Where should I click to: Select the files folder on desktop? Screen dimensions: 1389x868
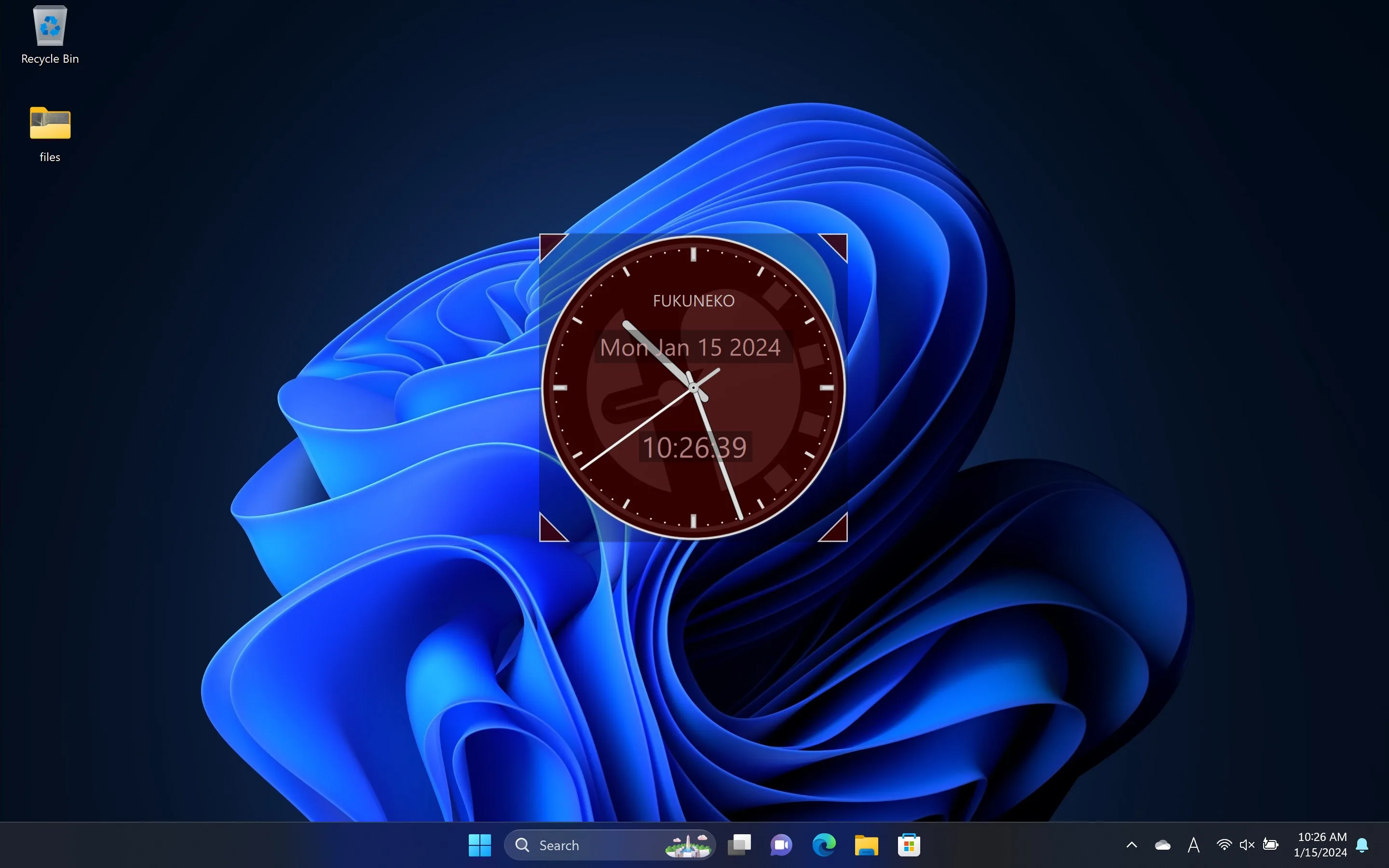point(50,135)
